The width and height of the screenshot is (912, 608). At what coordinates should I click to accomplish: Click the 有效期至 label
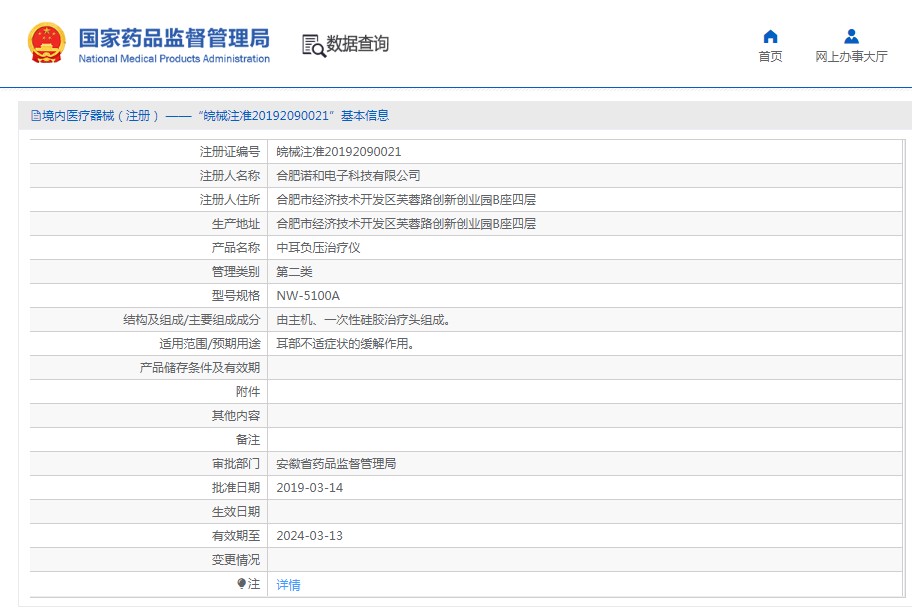click(236, 536)
